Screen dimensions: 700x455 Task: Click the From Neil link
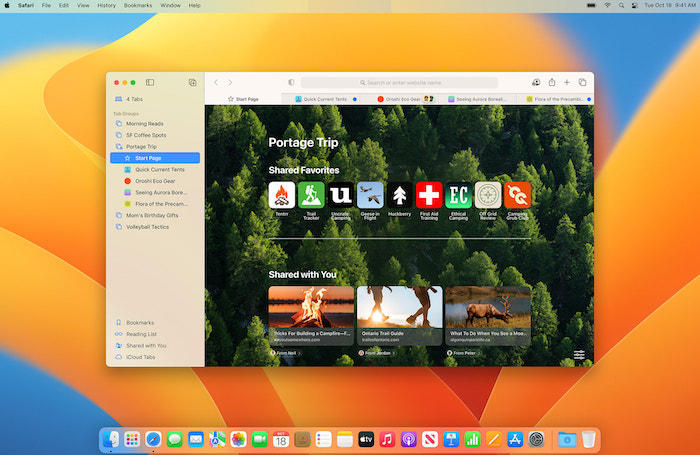point(285,353)
